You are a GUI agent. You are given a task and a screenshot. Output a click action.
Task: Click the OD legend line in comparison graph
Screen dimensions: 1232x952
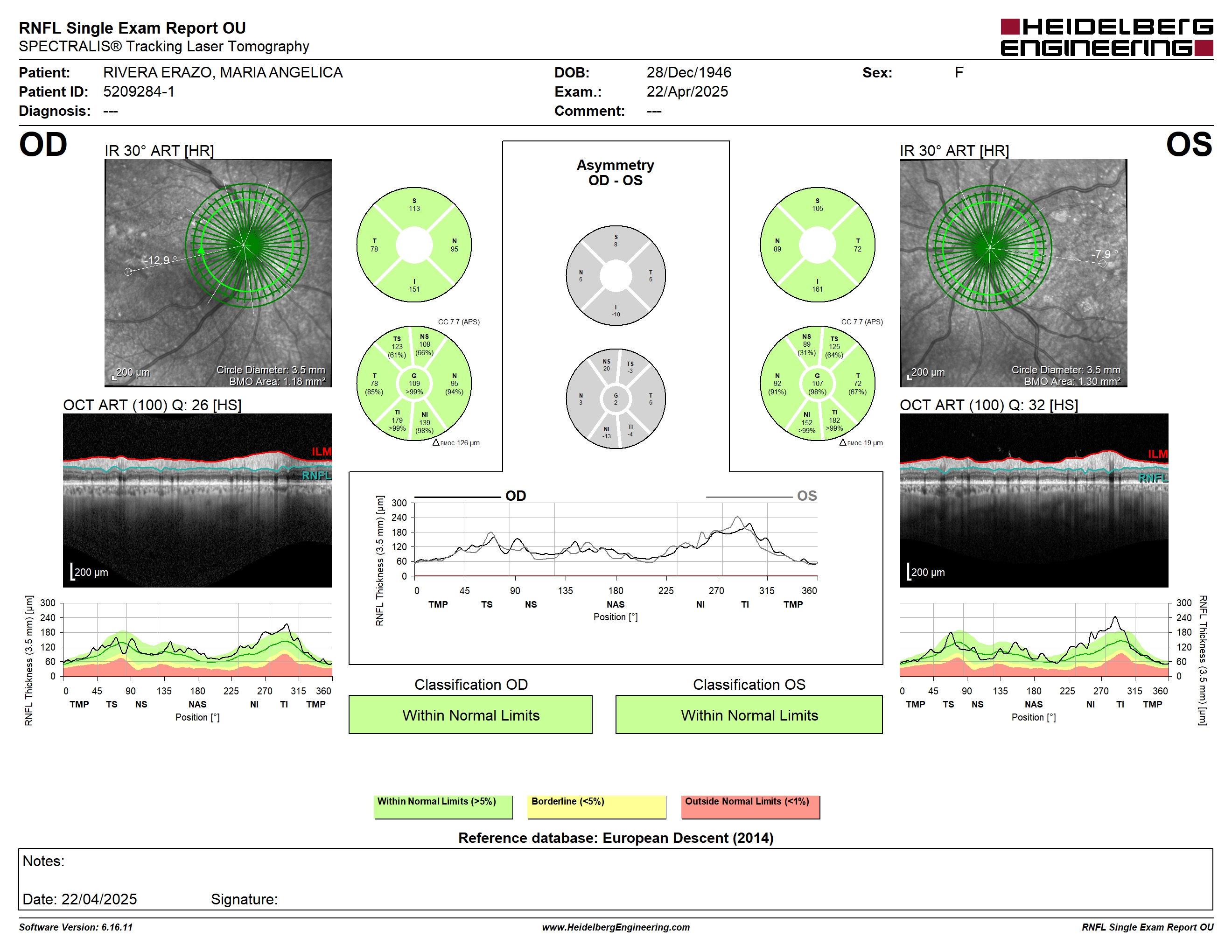(x=457, y=497)
